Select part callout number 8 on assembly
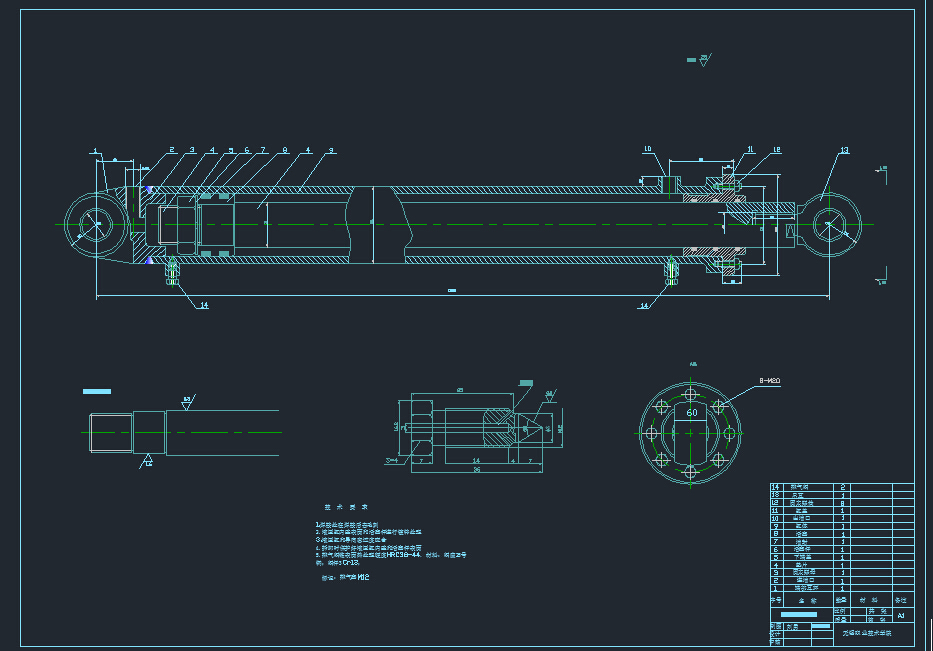 pyautogui.click(x=285, y=150)
